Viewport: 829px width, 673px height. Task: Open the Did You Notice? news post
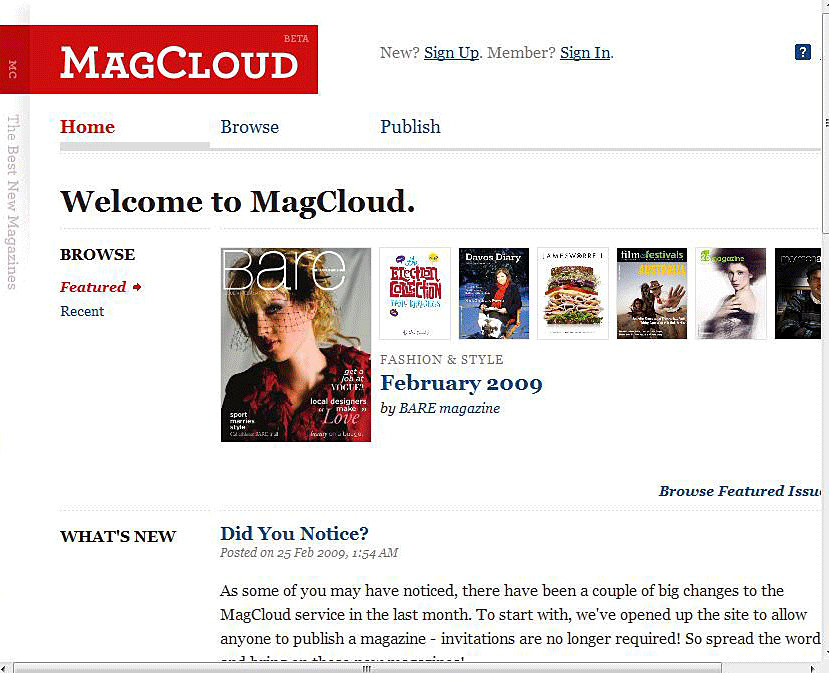coord(294,533)
